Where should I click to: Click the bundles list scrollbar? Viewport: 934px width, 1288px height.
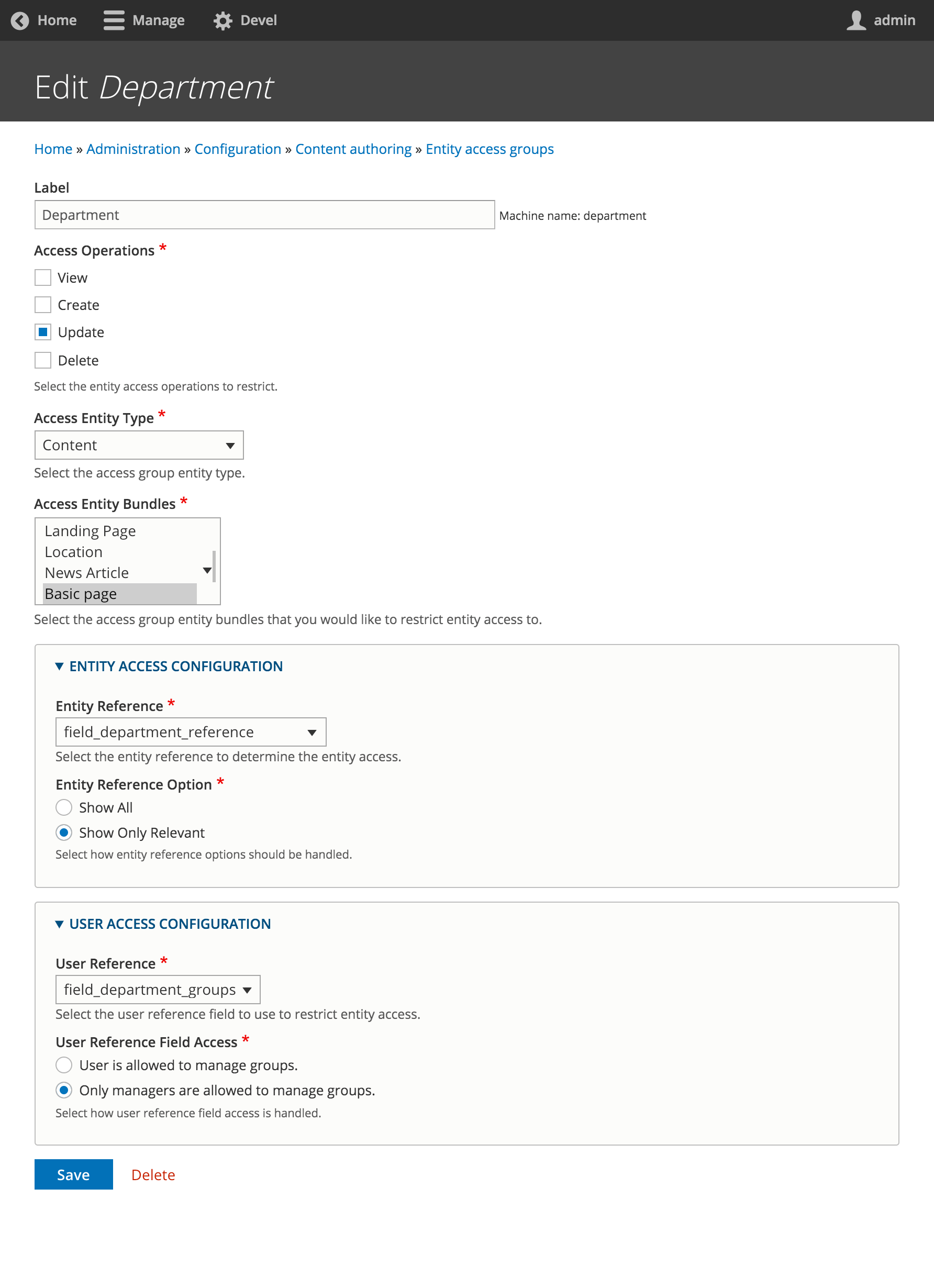(214, 566)
